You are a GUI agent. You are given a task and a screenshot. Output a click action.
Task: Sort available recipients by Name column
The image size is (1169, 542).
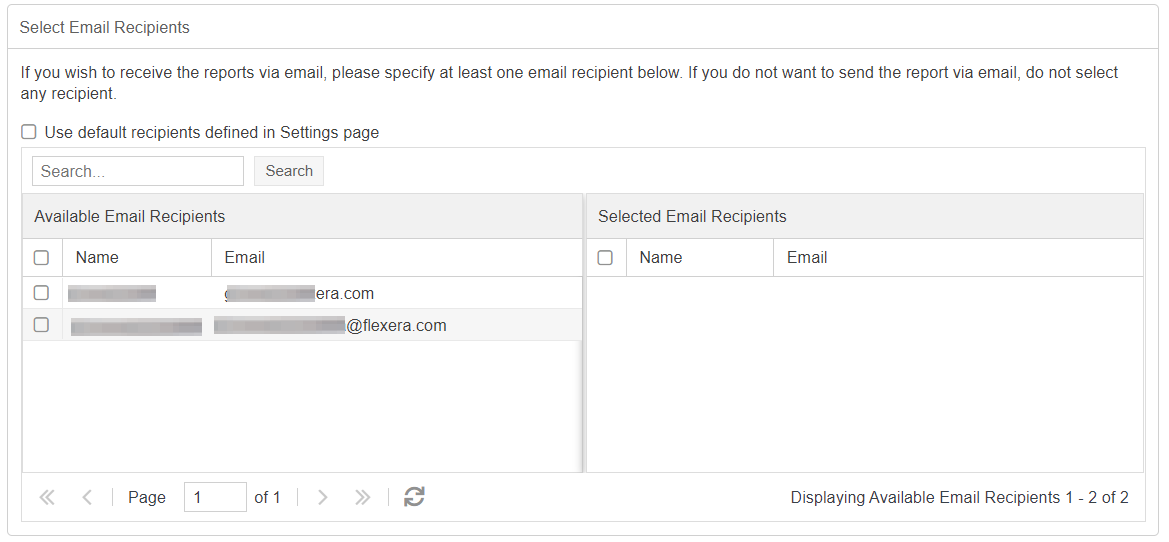97,258
